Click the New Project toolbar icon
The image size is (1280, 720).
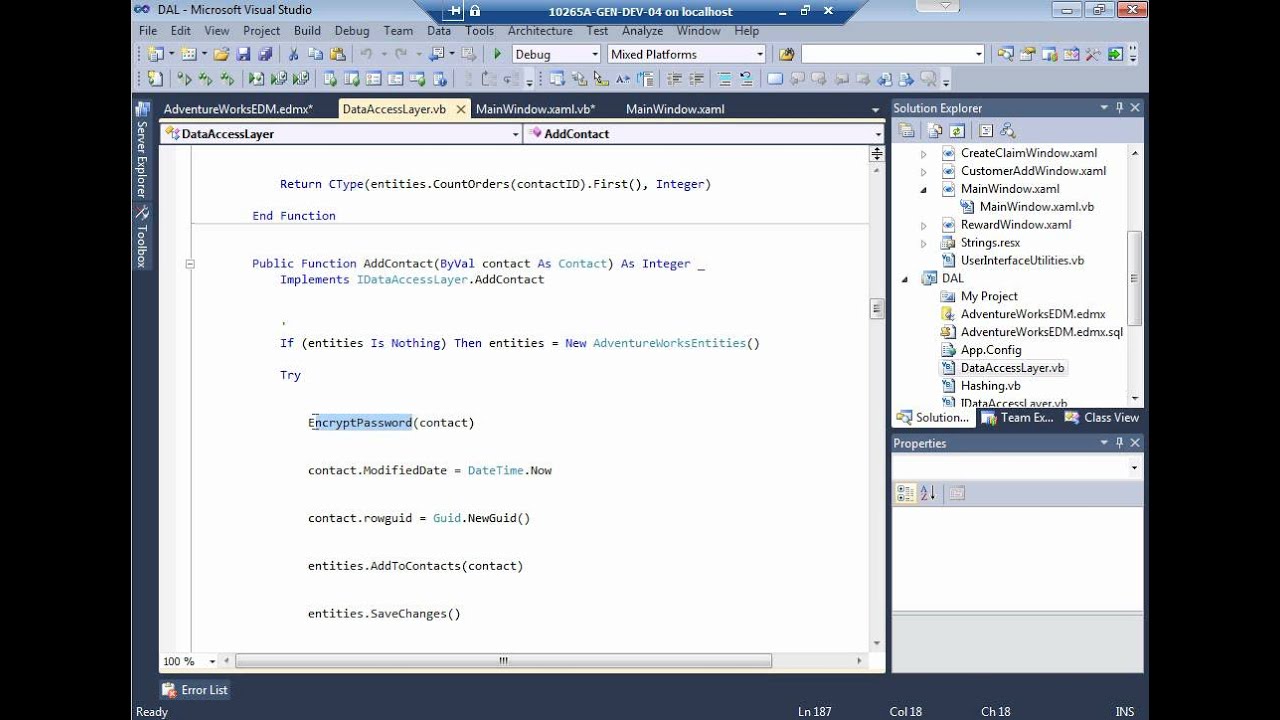tap(155, 54)
